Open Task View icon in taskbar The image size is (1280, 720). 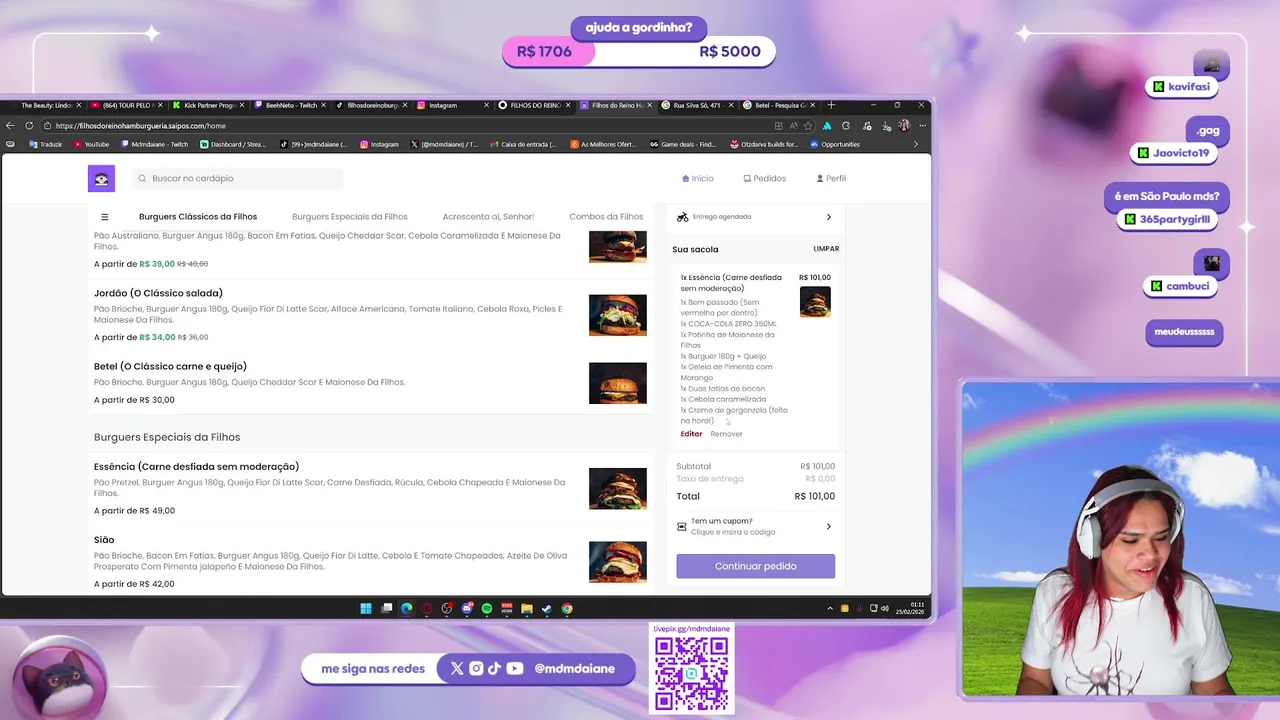point(387,608)
